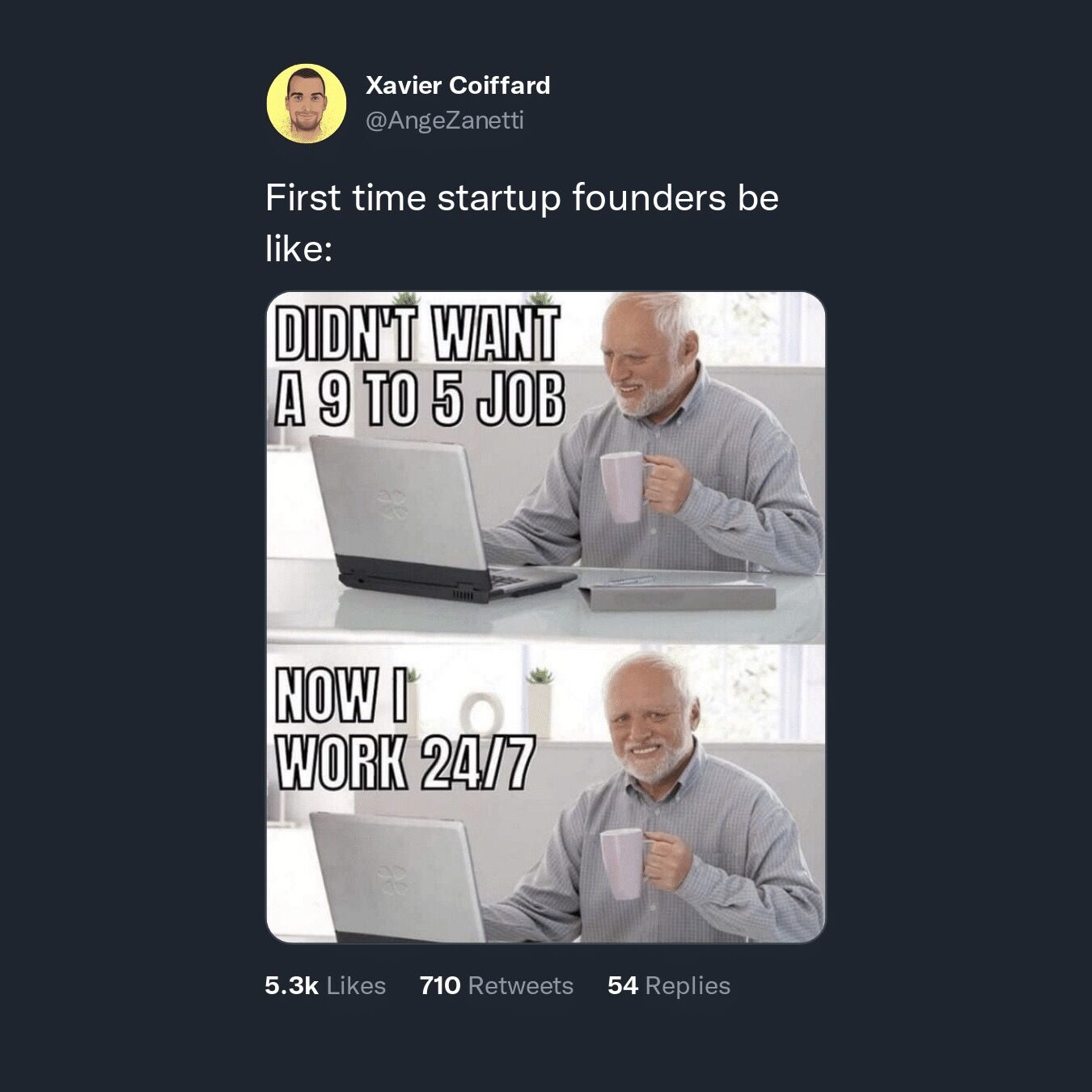Open the Xavier Coiffard display name

(458, 85)
